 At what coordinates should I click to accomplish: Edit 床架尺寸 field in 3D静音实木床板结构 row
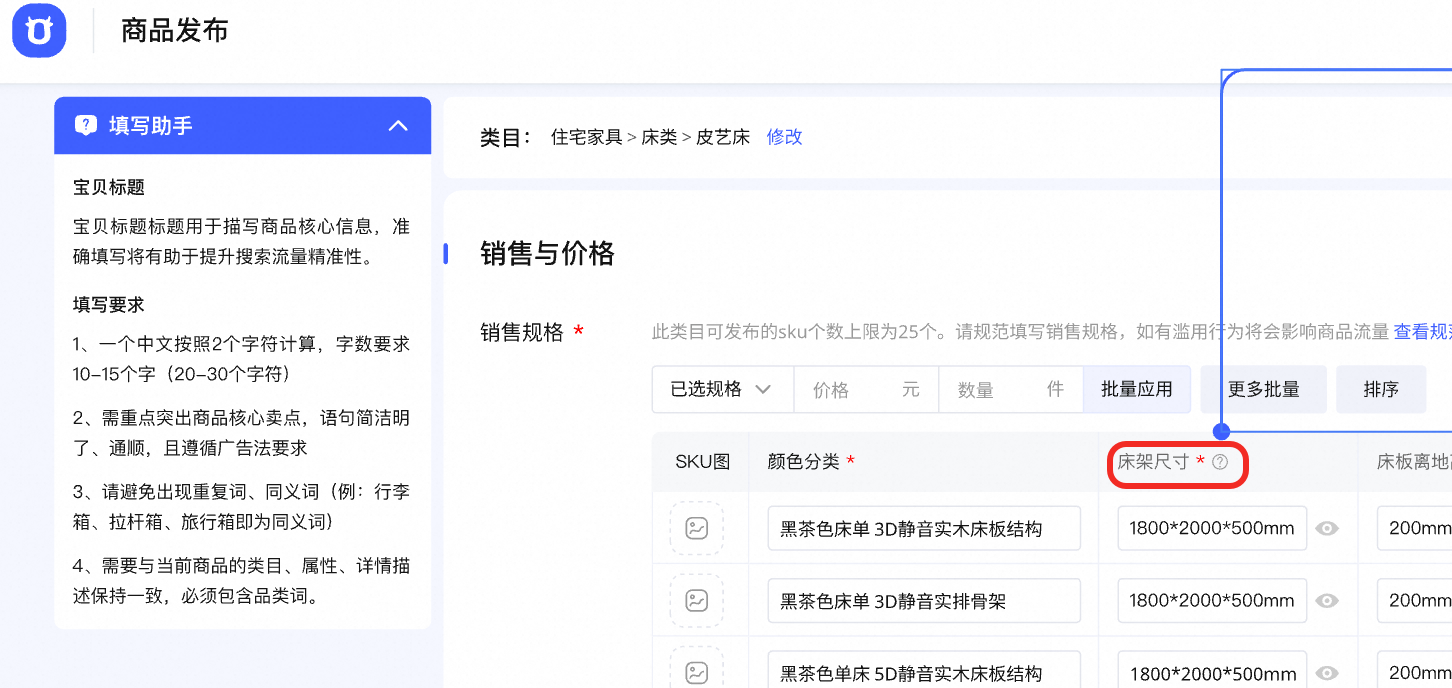coord(1212,528)
